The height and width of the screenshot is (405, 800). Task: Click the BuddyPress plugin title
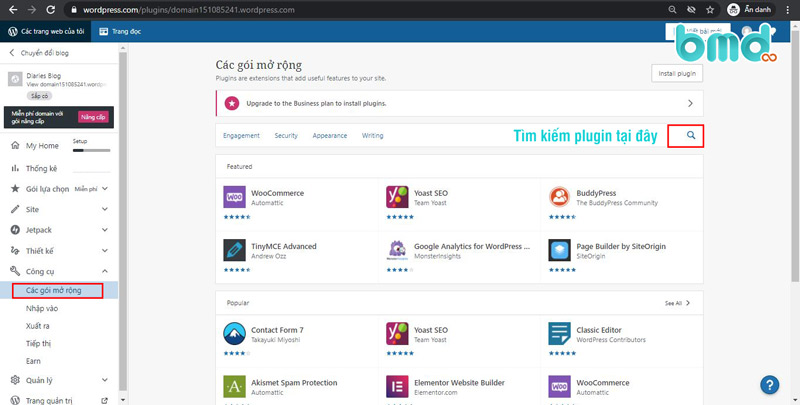pyautogui.click(x=596, y=193)
